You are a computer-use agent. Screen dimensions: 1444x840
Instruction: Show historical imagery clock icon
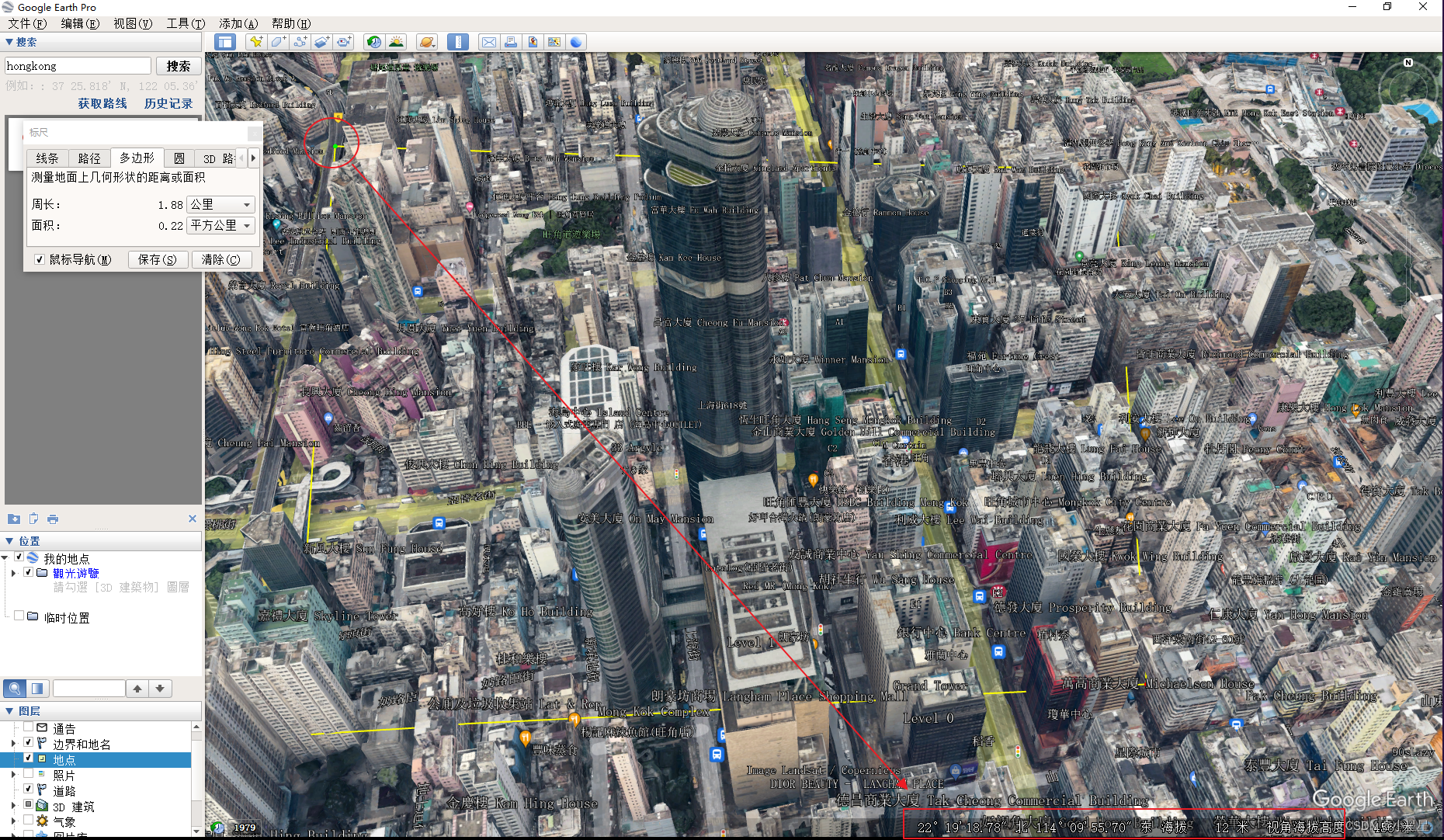[x=374, y=42]
